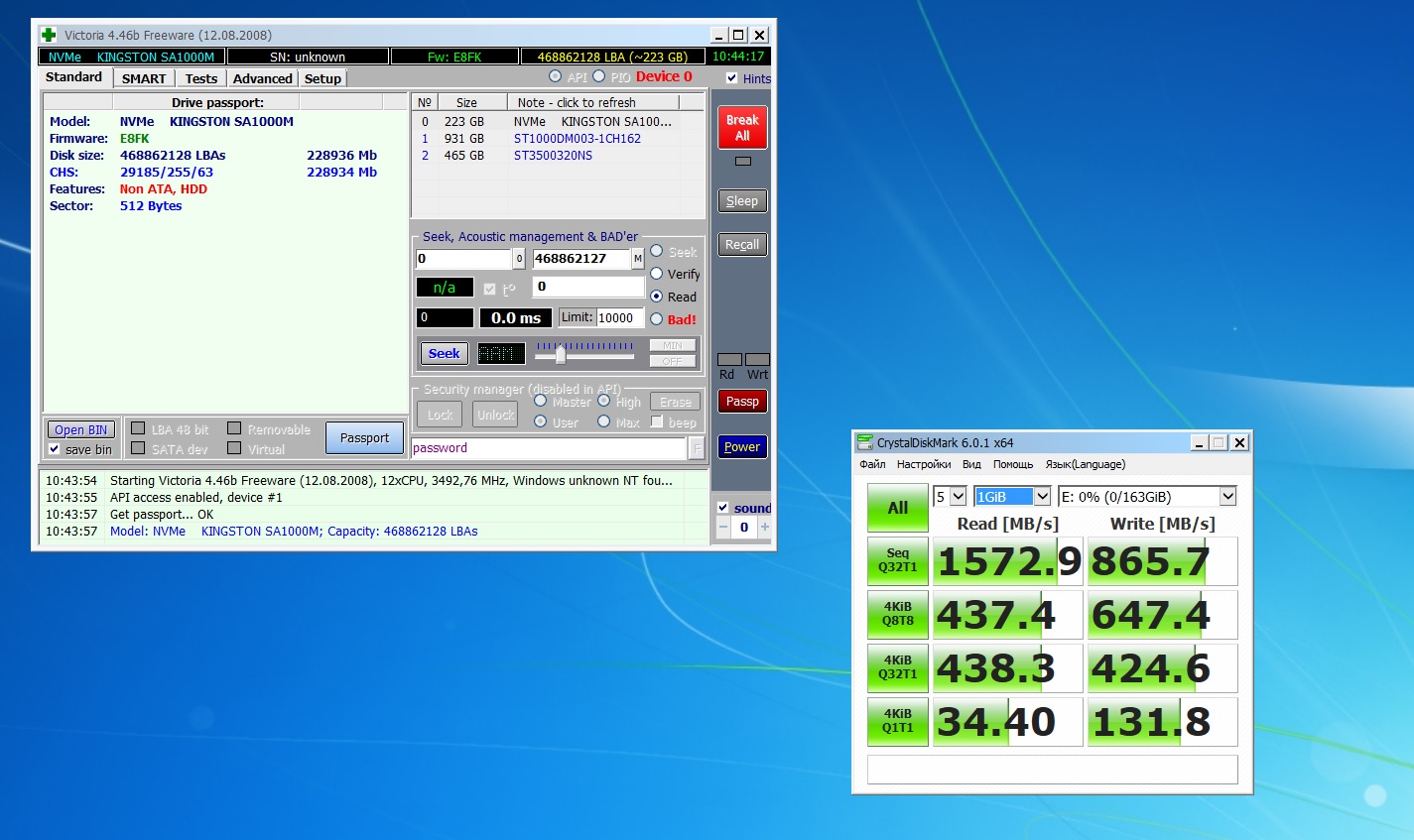Select the API mode radio button
The image size is (1414, 840).
click(555, 76)
